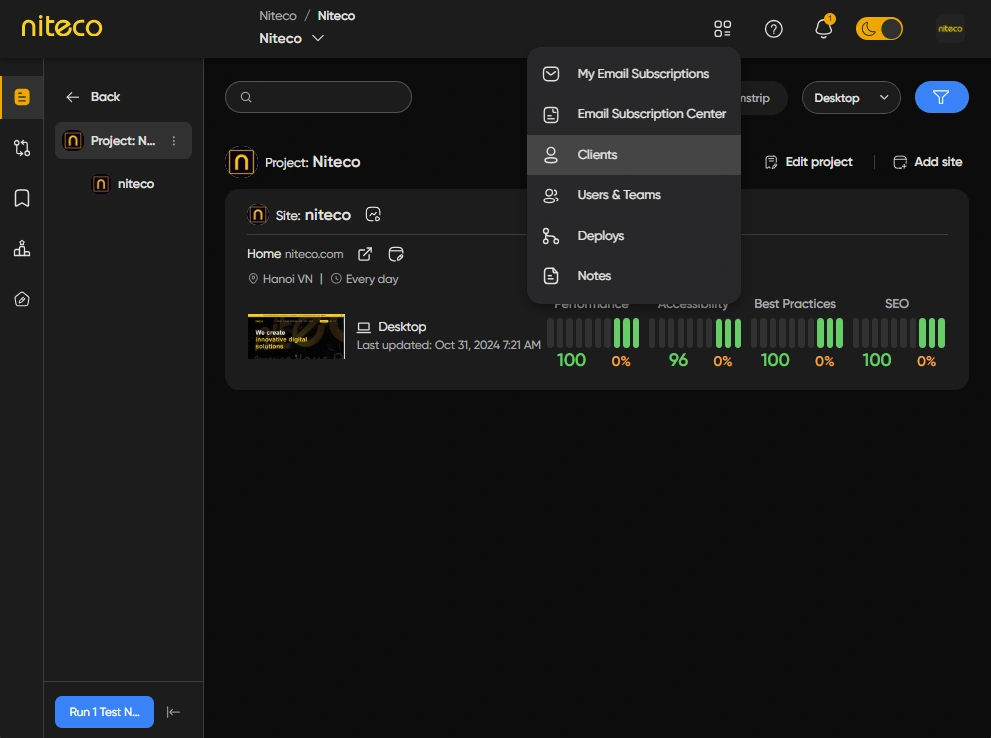Open the notifications bell
This screenshot has height=738, width=991.
tap(824, 28)
